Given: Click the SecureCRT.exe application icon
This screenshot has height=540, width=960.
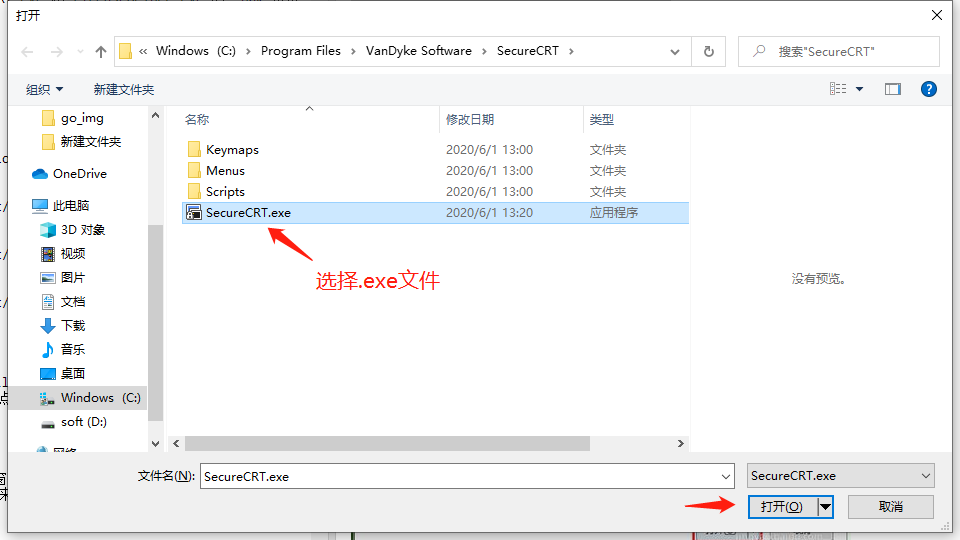Looking at the screenshot, I should click(x=193, y=212).
